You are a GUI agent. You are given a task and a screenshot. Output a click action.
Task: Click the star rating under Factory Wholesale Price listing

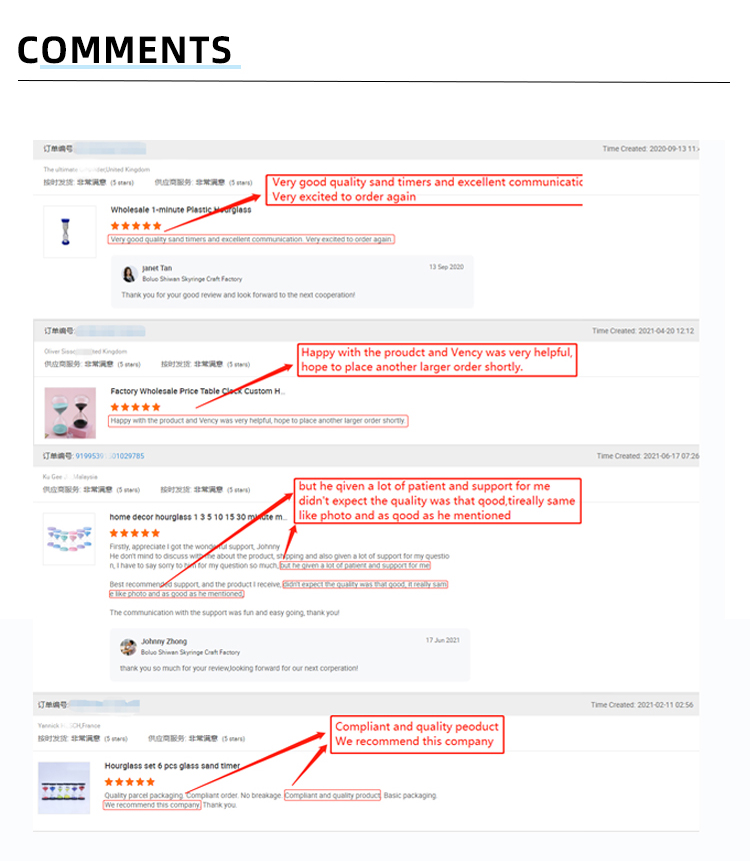coord(136,407)
